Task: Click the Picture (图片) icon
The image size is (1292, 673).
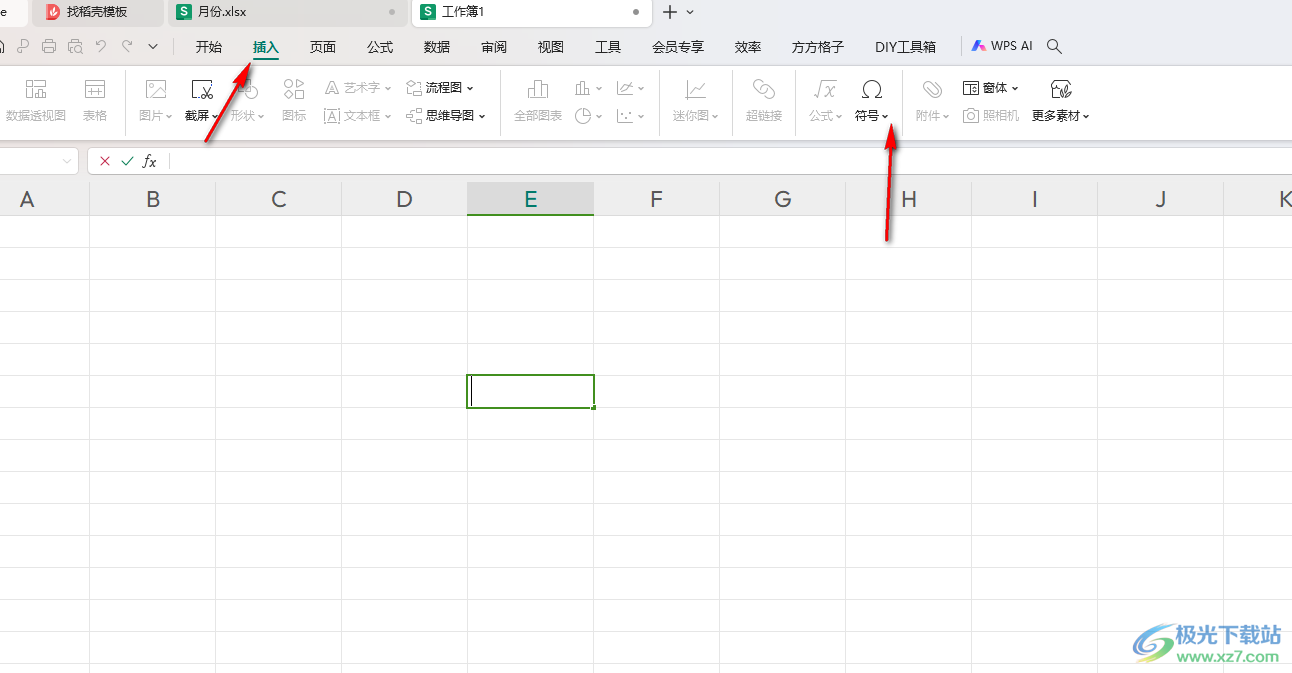Action: (156, 89)
